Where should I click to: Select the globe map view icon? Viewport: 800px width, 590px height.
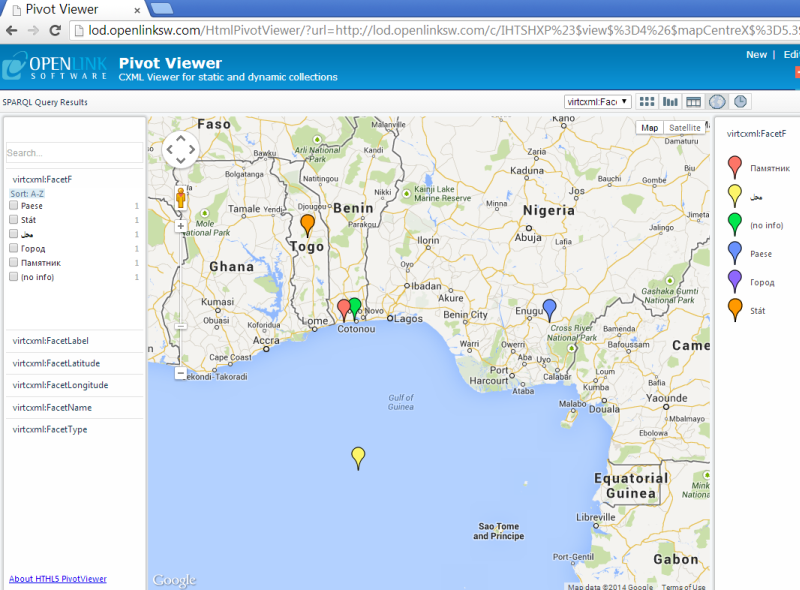tap(716, 102)
